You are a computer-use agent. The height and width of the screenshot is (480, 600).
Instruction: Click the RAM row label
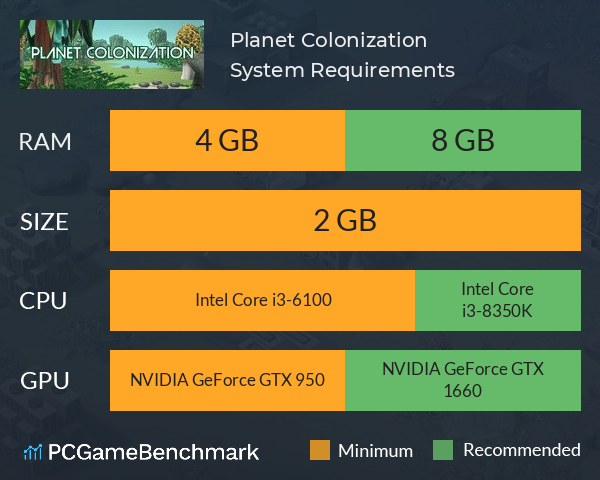click(45, 142)
